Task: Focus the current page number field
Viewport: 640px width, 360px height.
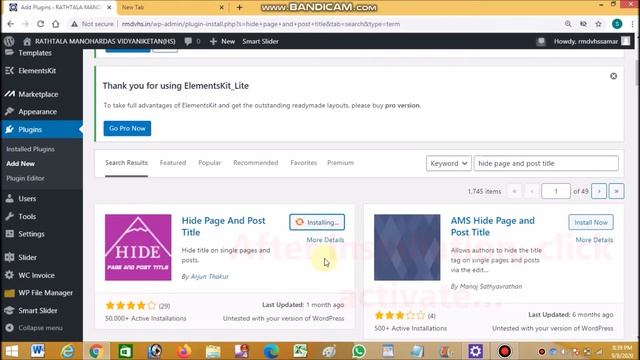Action: tap(556, 191)
